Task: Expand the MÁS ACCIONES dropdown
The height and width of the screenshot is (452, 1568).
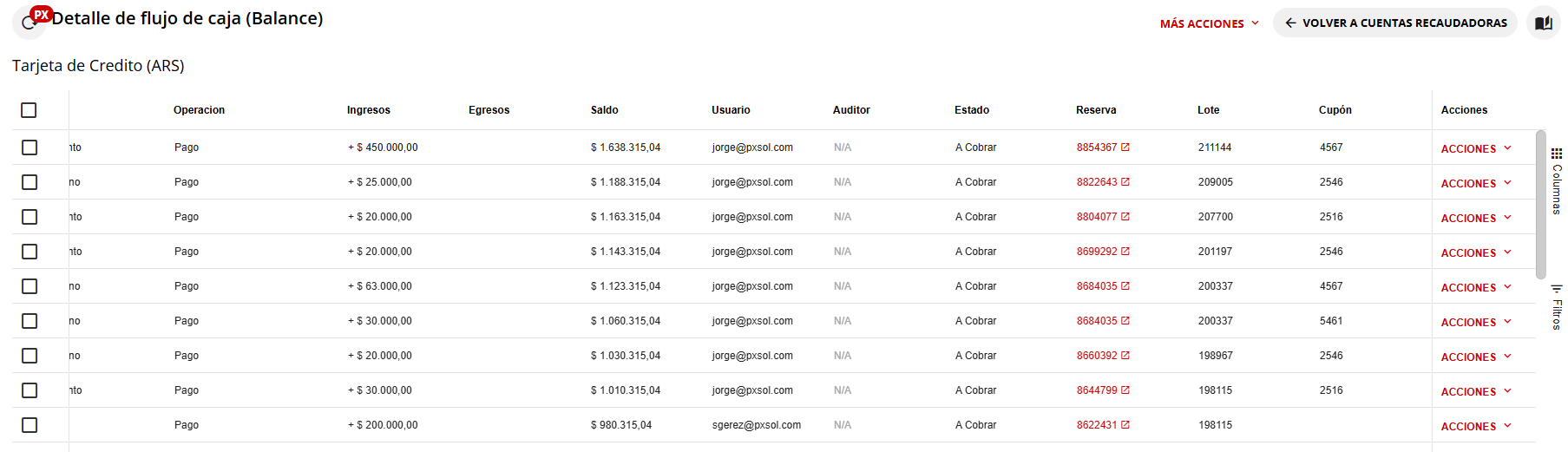Action: point(1210,23)
